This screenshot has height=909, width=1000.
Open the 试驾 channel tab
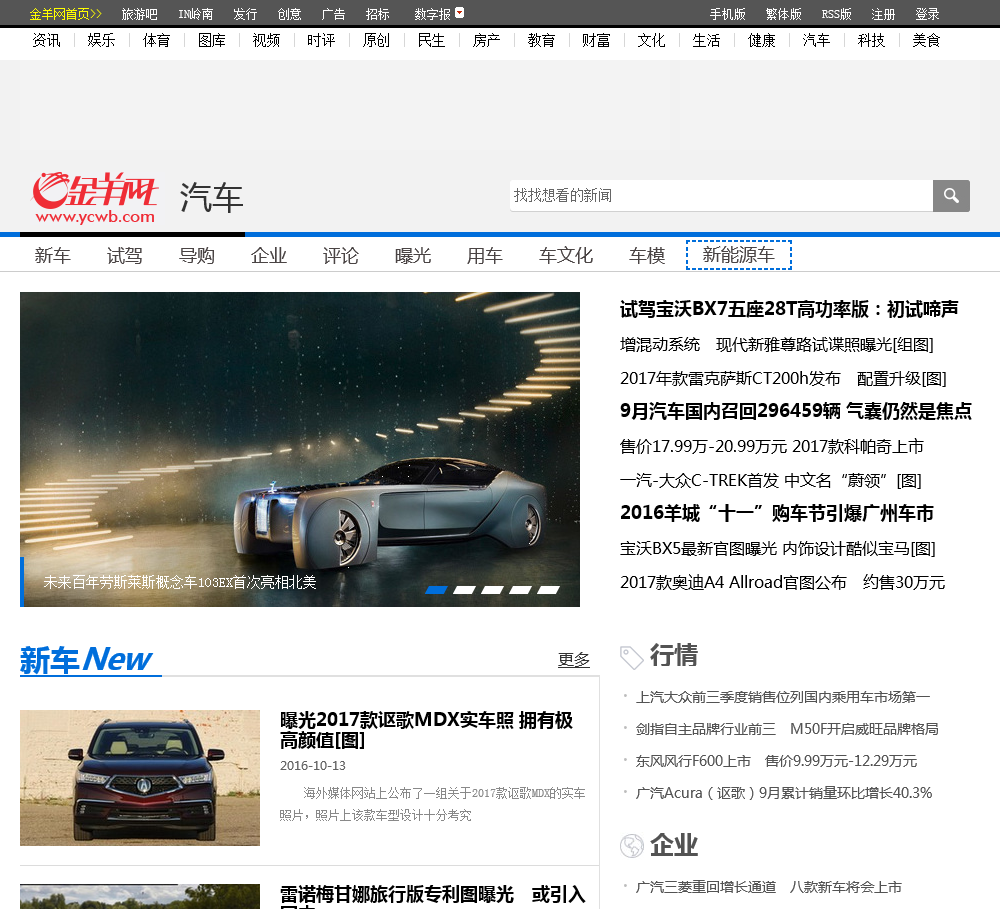coord(124,256)
